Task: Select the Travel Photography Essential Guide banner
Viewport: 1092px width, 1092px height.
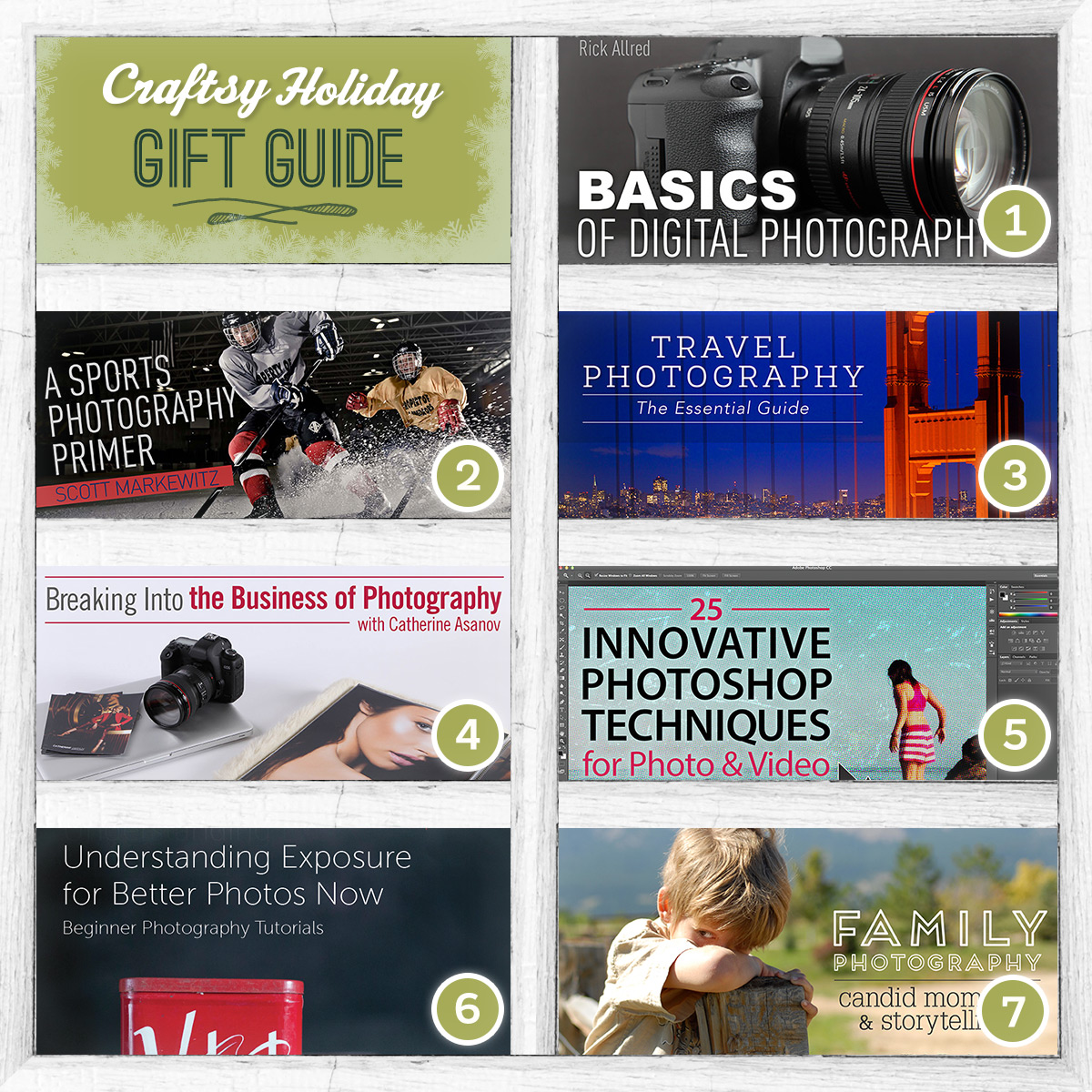Action: [x=808, y=415]
